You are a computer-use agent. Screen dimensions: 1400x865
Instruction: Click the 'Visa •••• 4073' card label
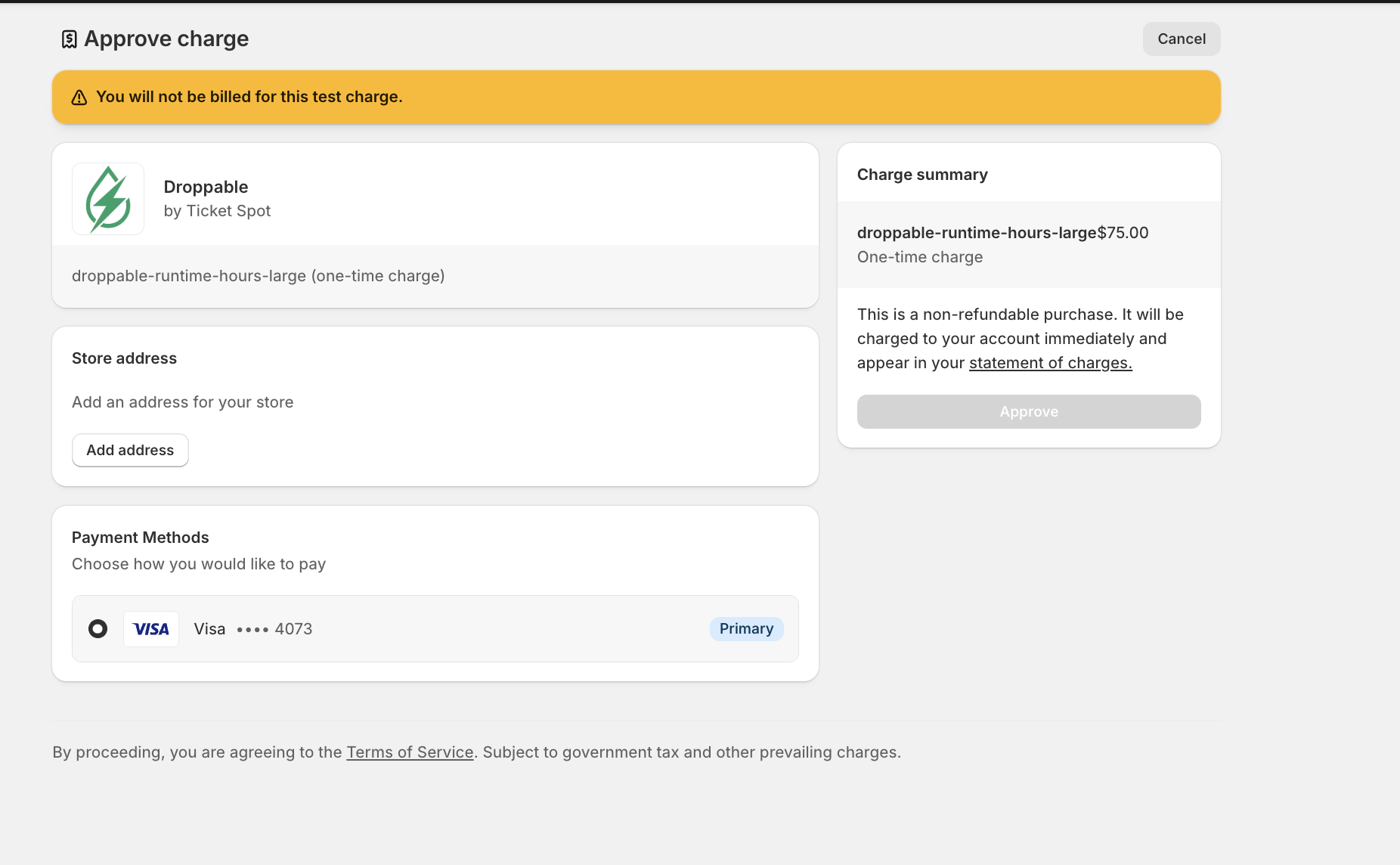[252, 629]
